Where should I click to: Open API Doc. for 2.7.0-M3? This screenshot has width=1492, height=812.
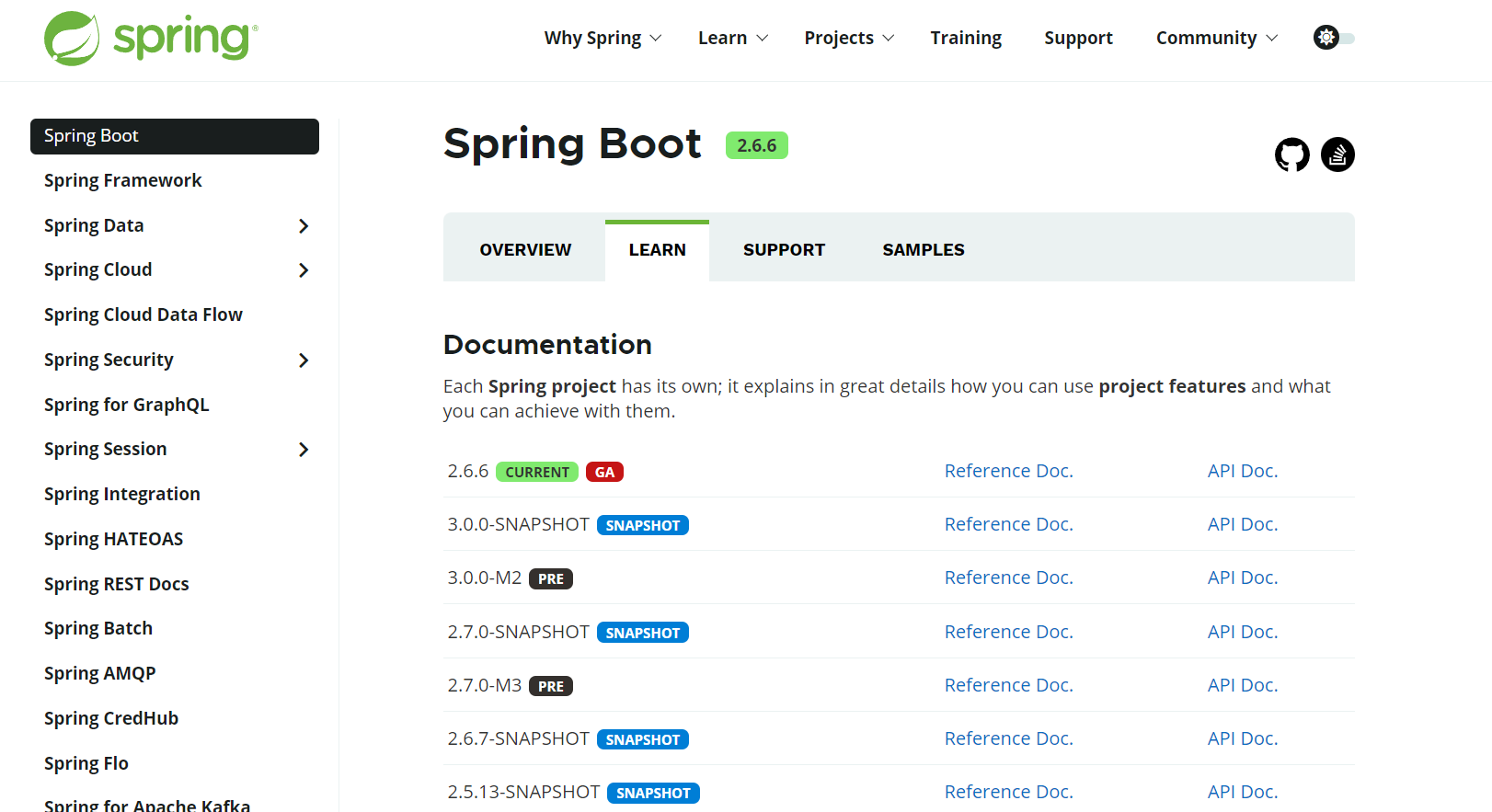coord(1243,685)
